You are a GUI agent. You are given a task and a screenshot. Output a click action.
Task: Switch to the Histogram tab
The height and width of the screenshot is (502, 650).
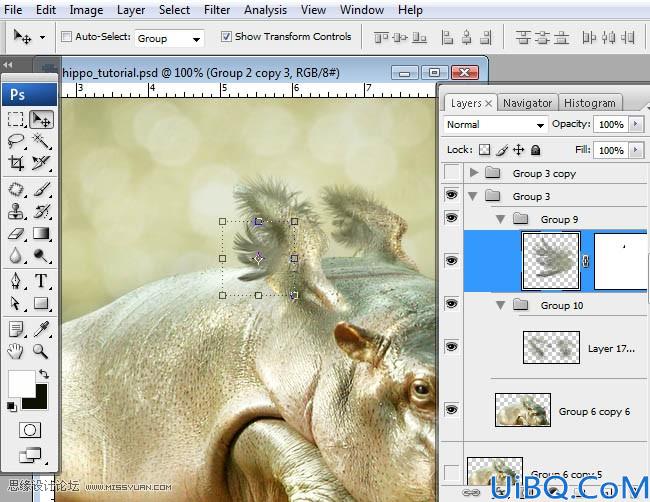[589, 103]
